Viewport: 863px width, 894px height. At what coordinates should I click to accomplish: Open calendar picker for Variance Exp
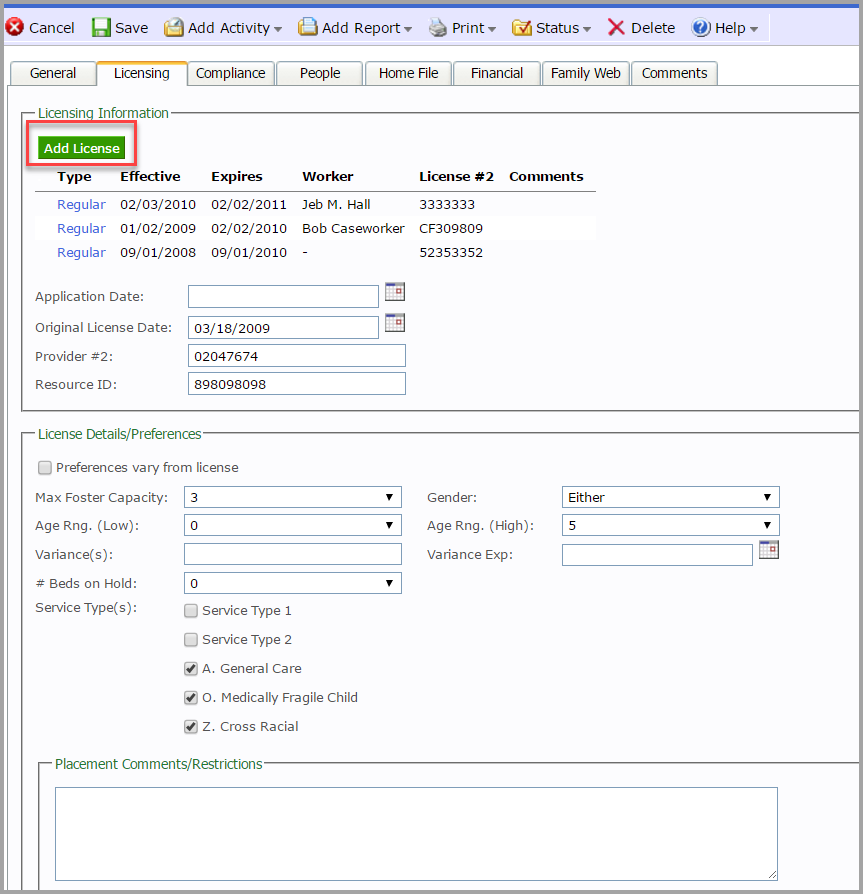click(x=768, y=550)
